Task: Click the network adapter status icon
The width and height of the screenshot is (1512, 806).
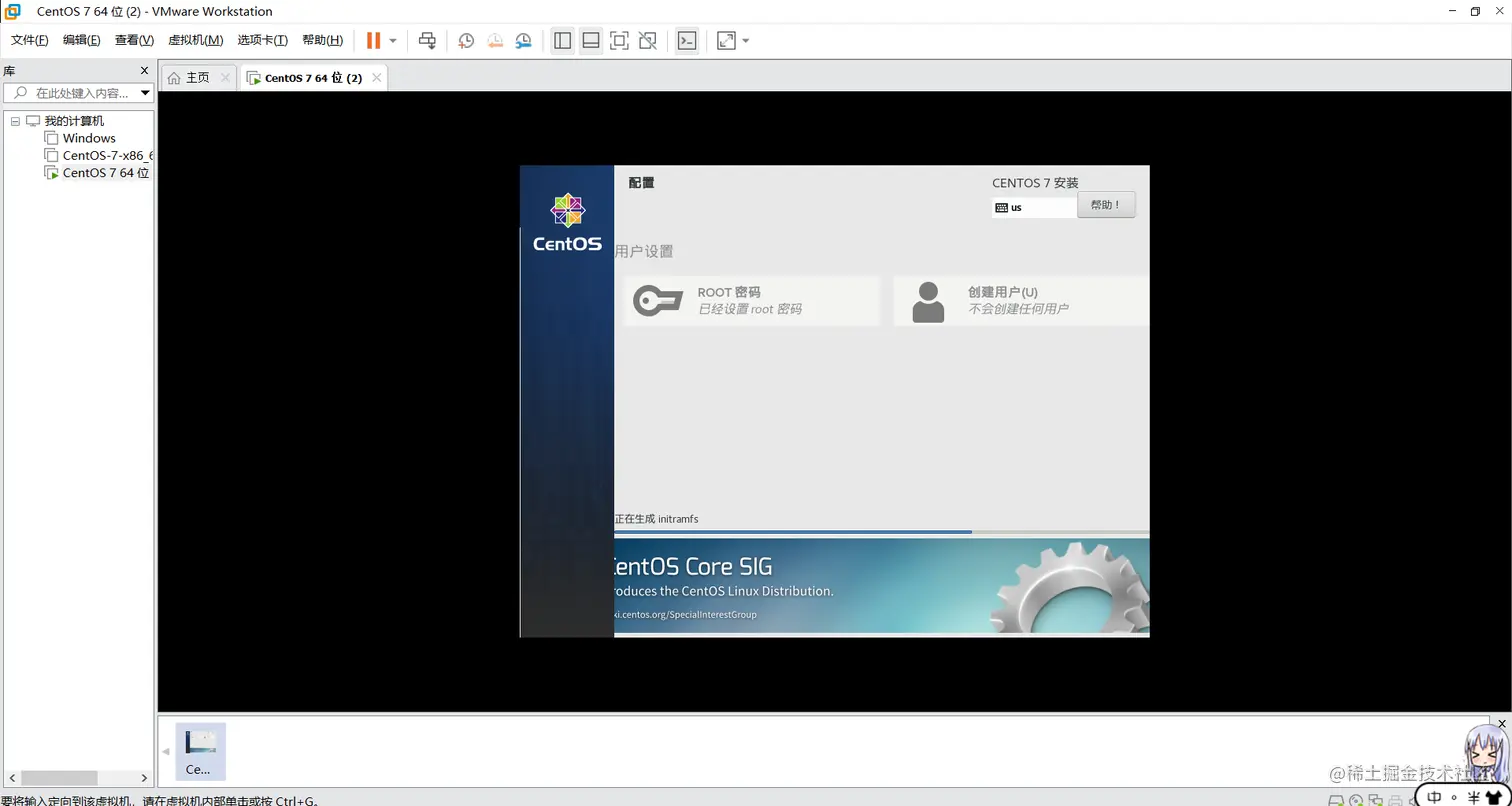Action: click(x=1376, y=801)
